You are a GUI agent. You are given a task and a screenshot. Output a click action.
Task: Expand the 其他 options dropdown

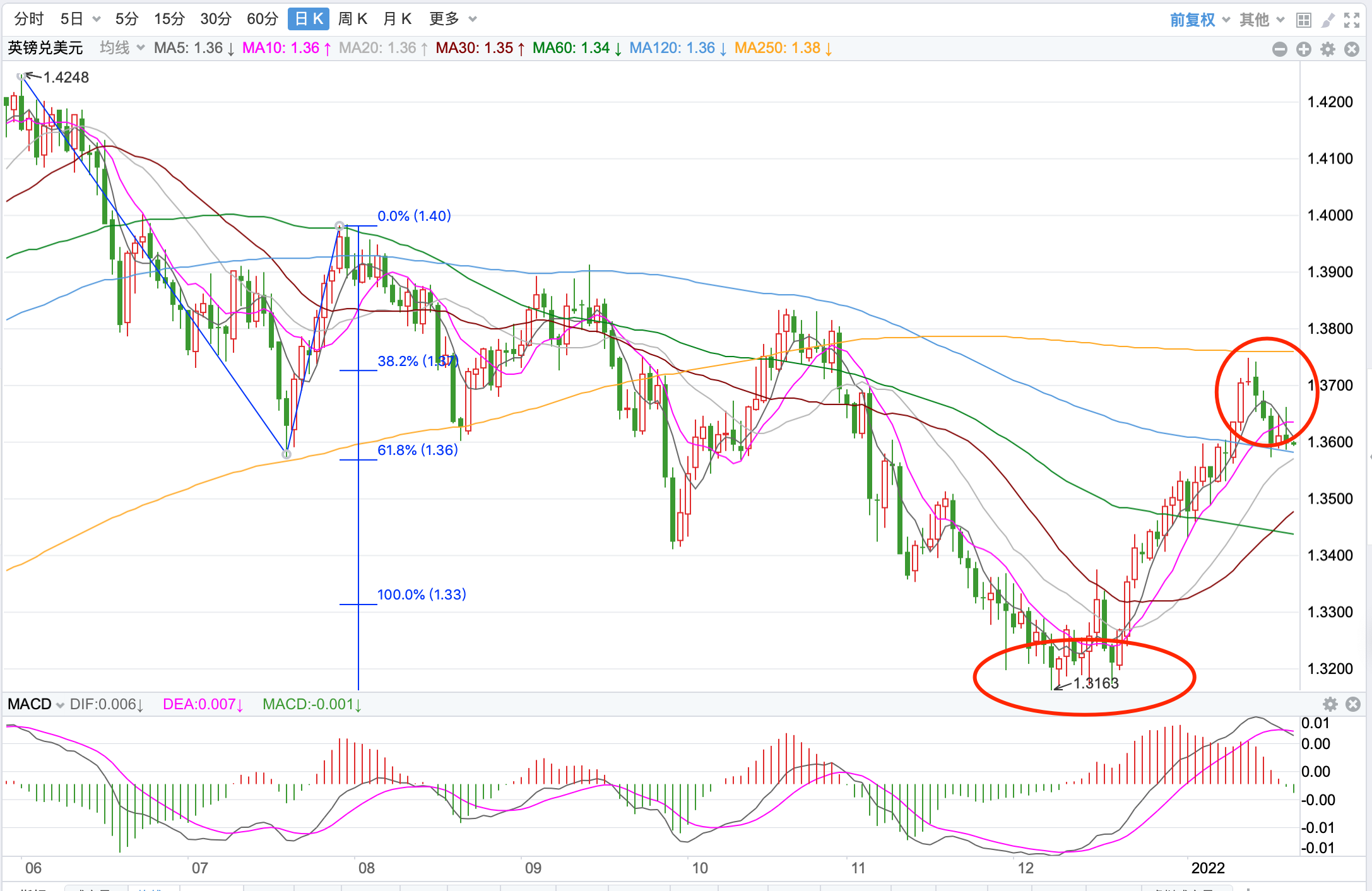click(1261, 20)
